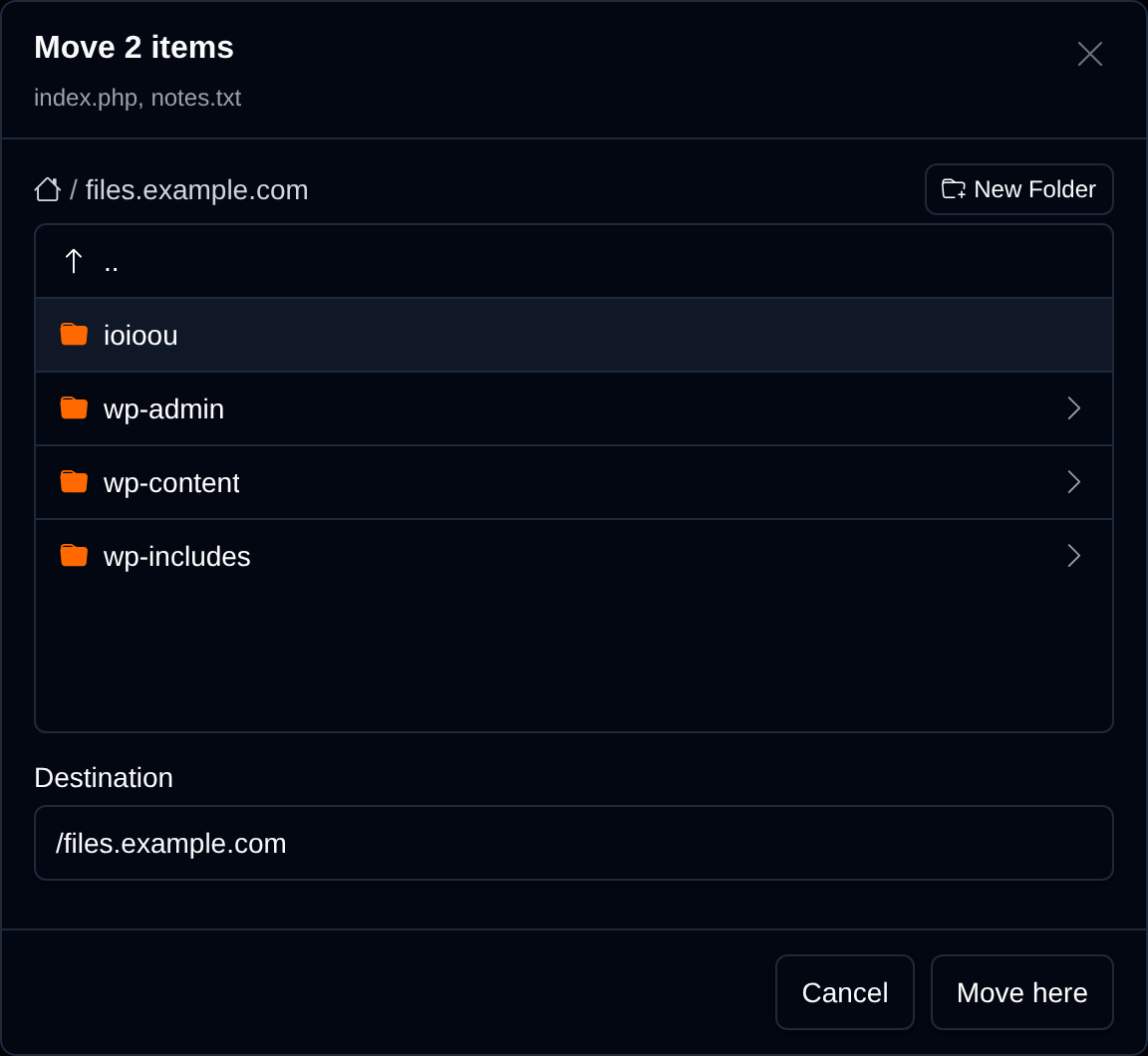Focus the Destination path input field
Viewport: 1148px width, 1056px height.
click(x=574, y=843)
